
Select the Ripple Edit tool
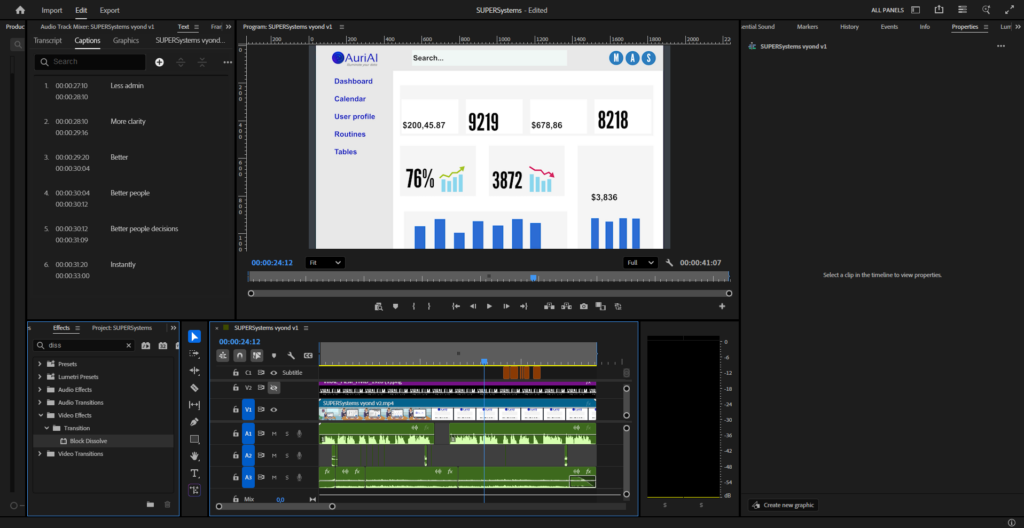(195, 371)
